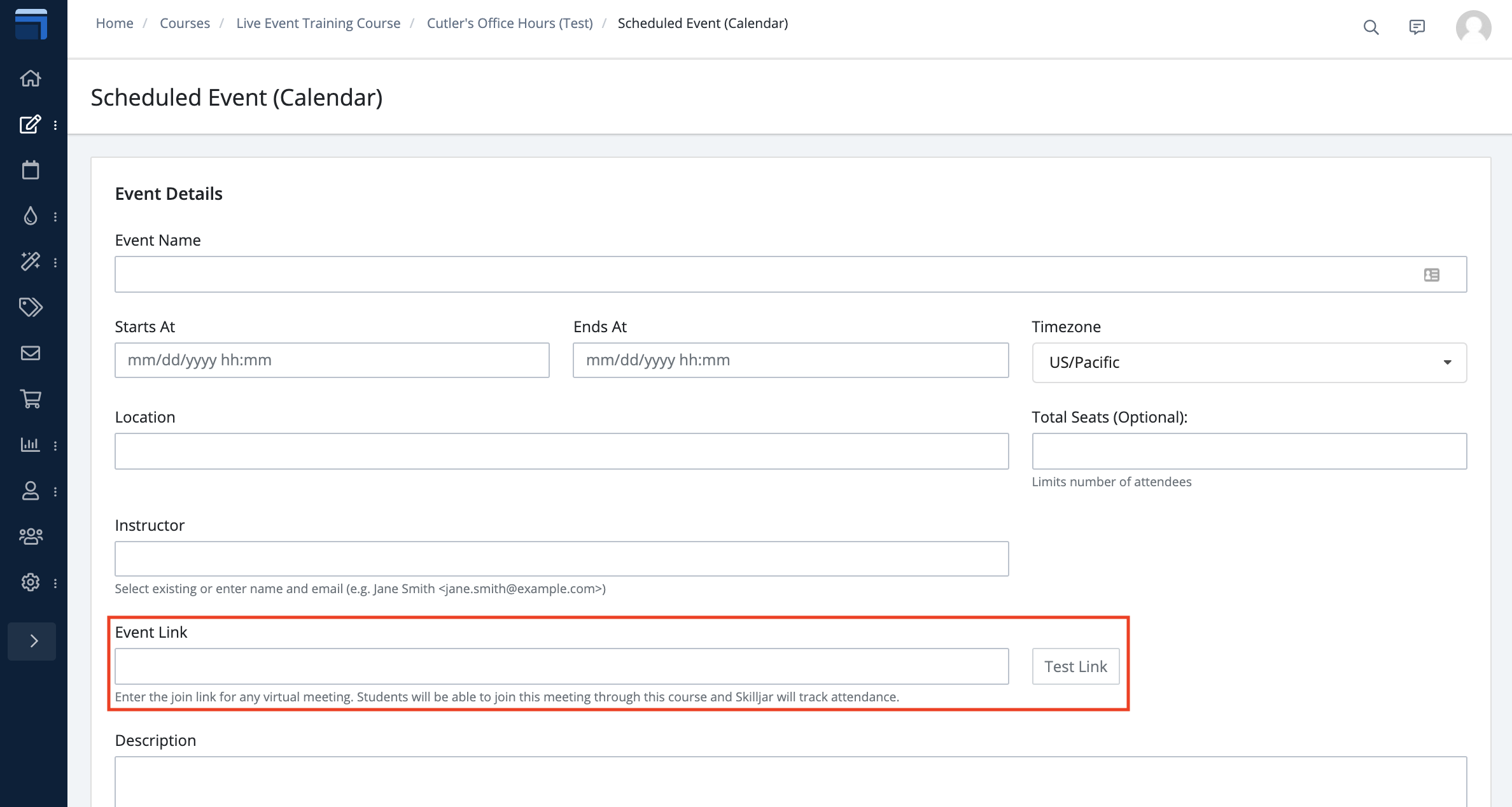The height and width of the screenshot is (807, 1512).
Task: Expand the submenu dots beside user icon
Action: pyautogui.click(x=55, y=492)
